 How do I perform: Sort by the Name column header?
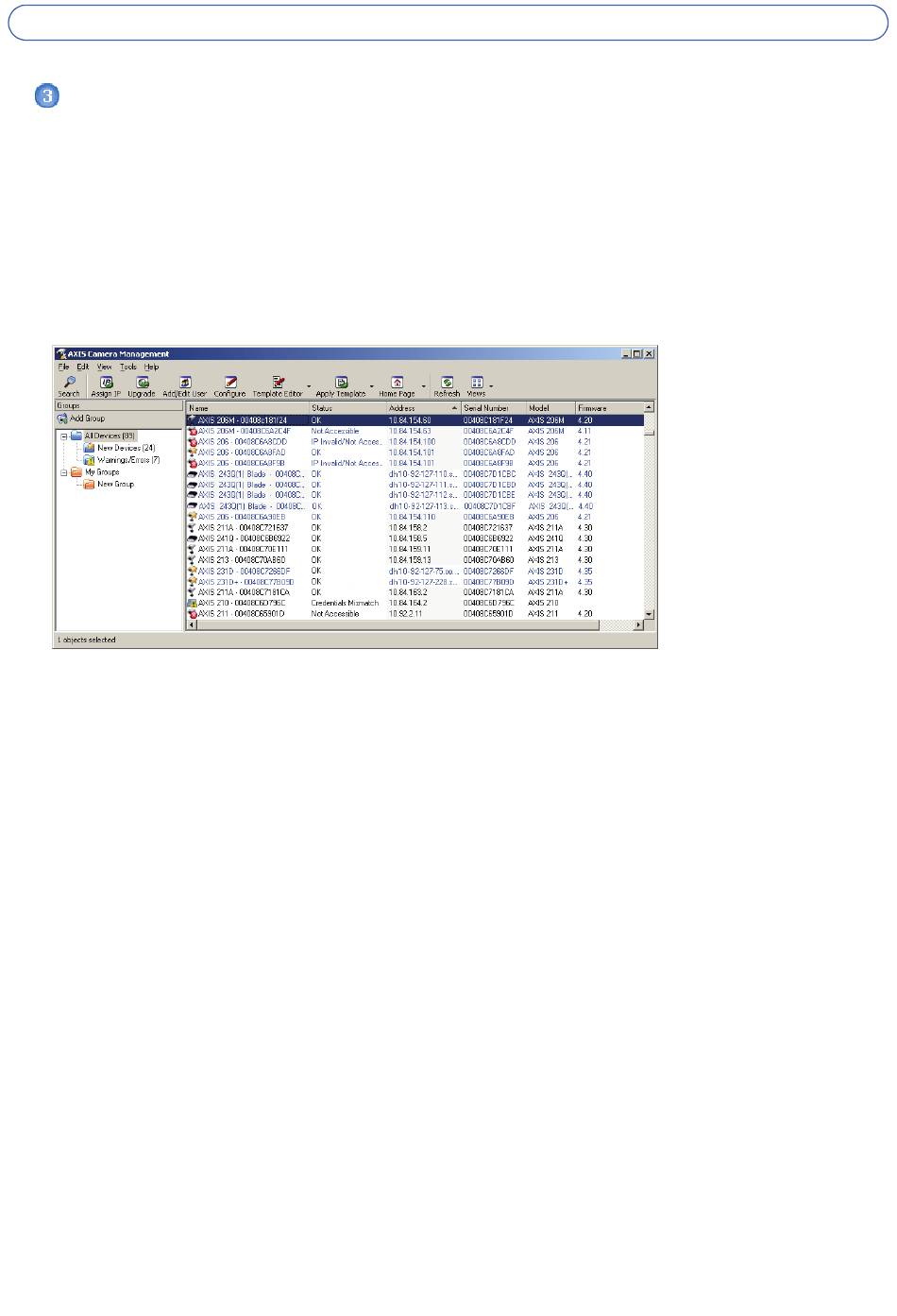pos(247,408)
